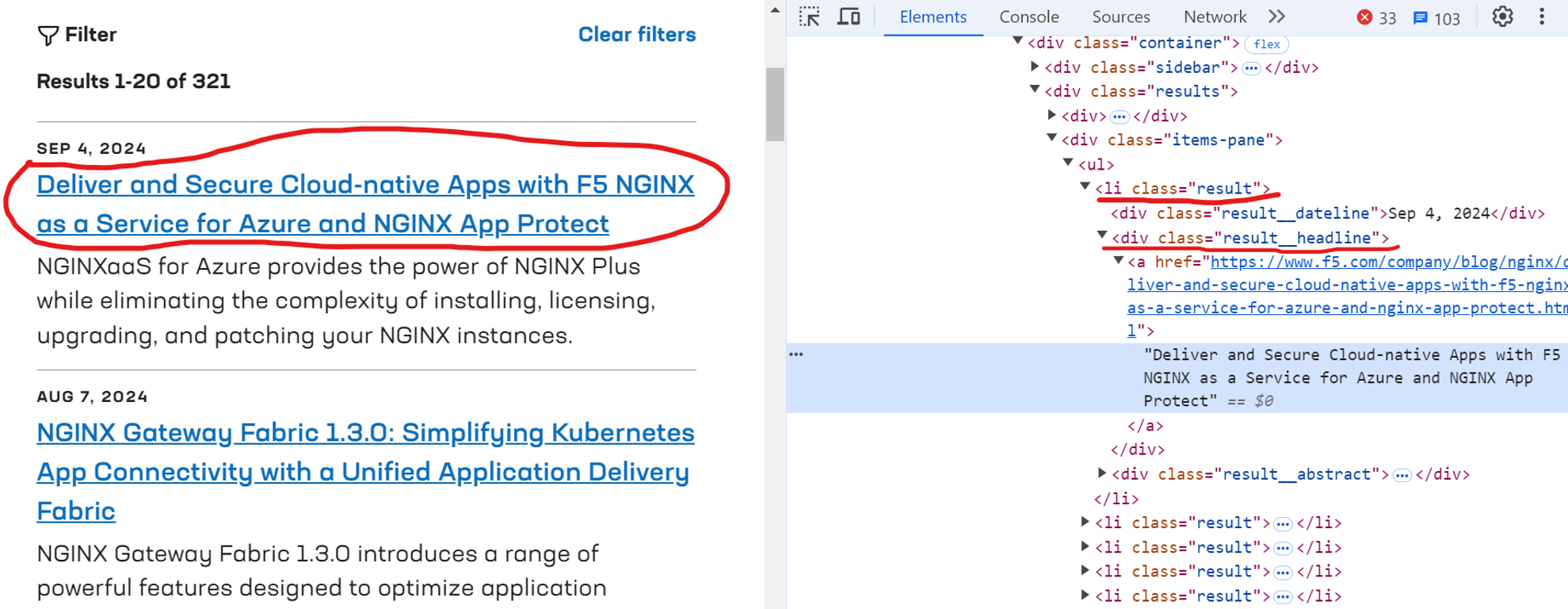Click the blue messages count 103
This screenshot has width=1568, height=609.
click(x=1437, y=18)
